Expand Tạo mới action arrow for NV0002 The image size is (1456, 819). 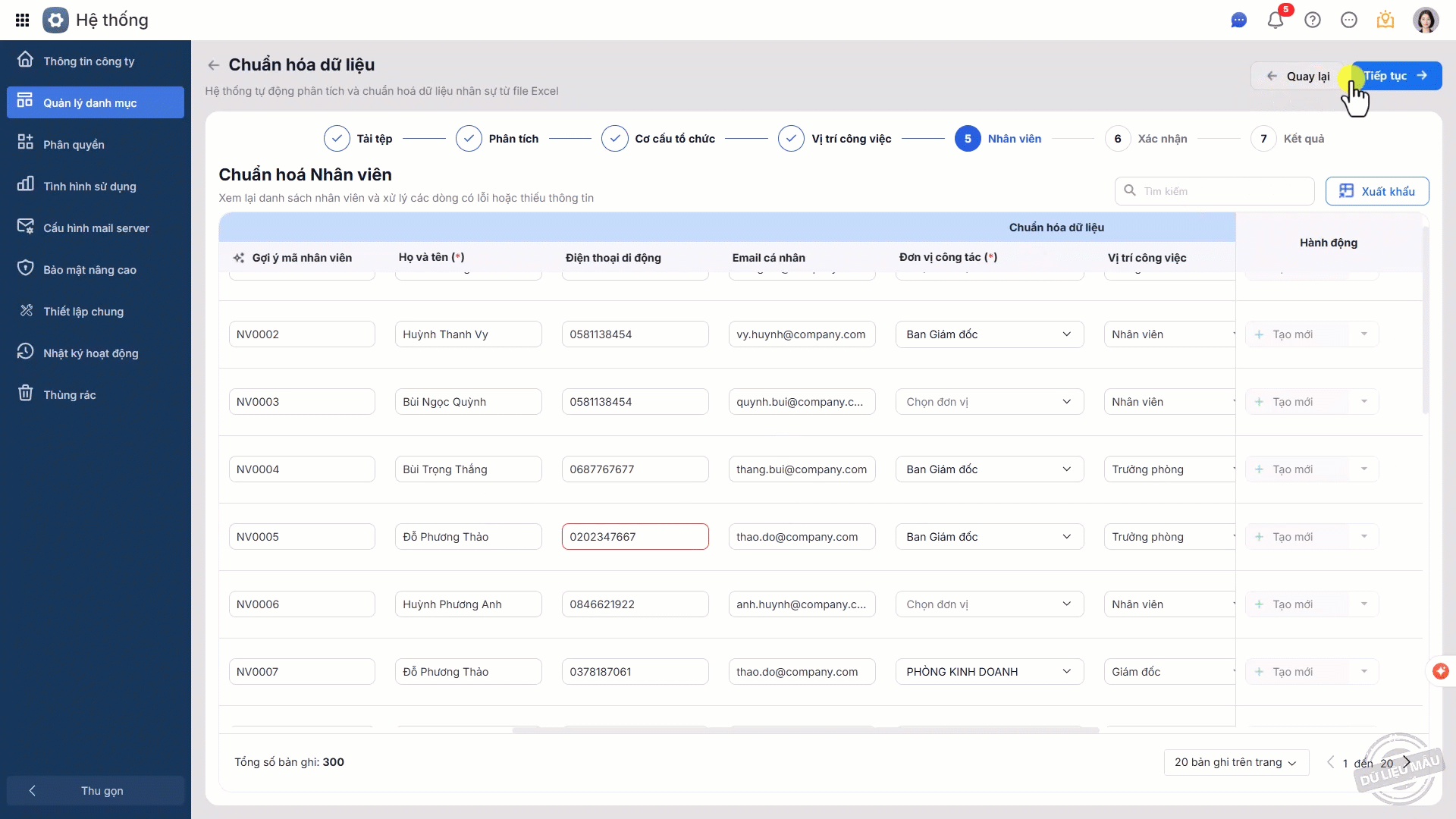pos(1363,334)
